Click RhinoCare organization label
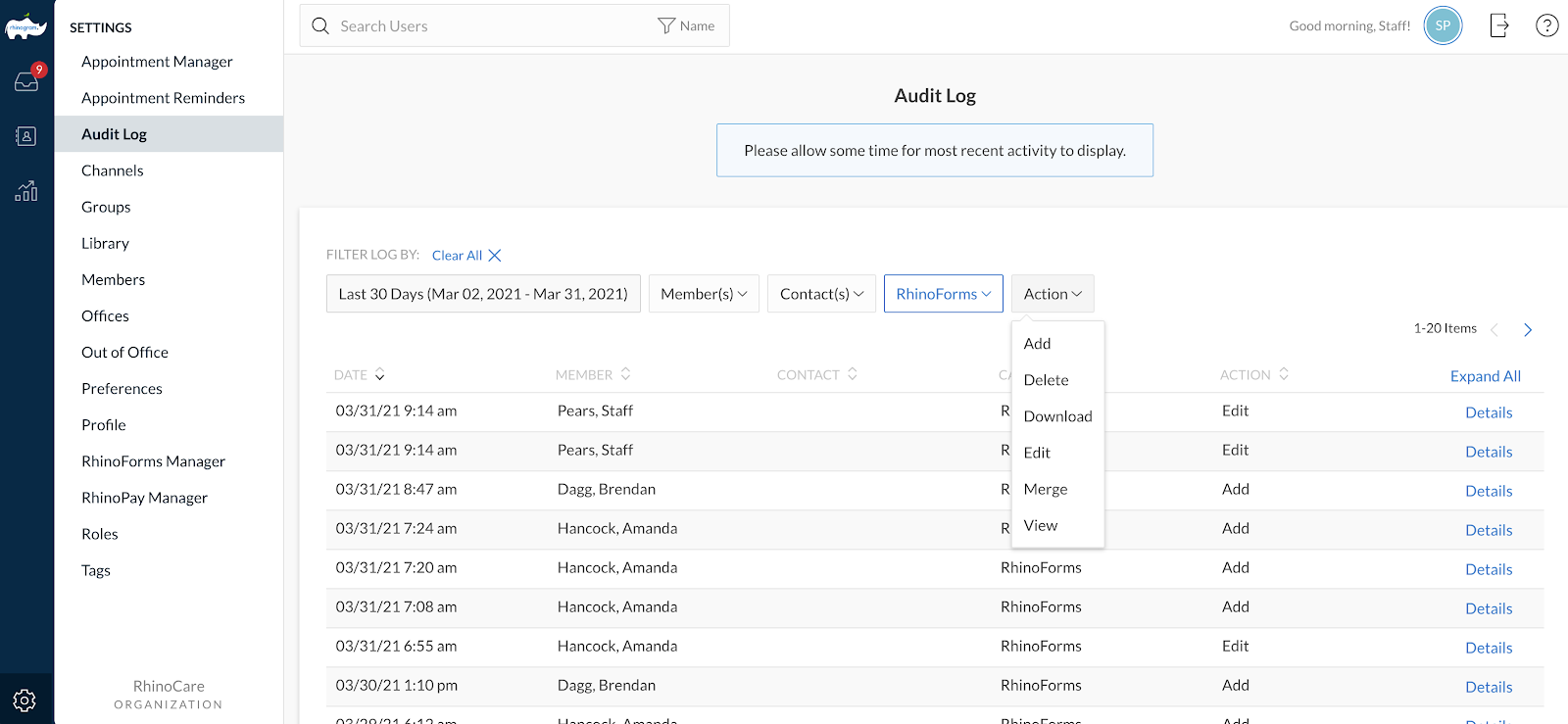The height and width of the screenshot is (724, 1568). point(169,686)
